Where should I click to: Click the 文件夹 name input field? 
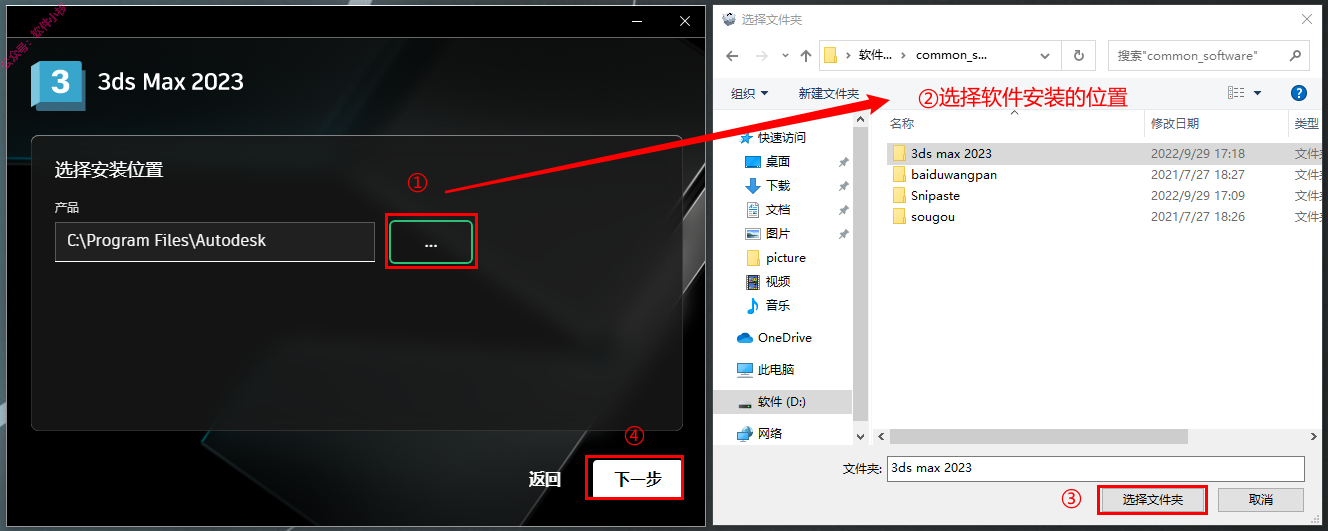click(1096, 468)
